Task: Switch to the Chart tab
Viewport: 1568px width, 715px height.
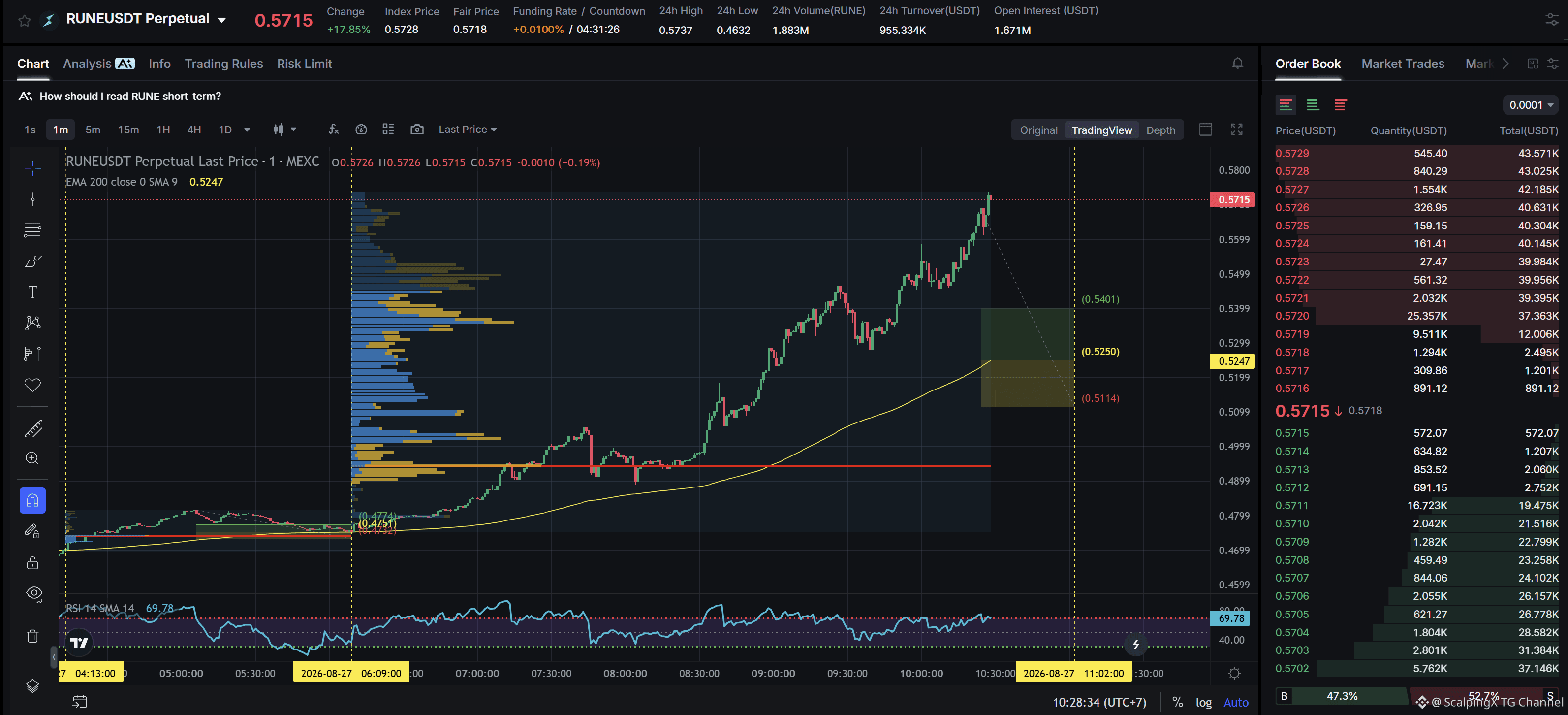Action: coord(33,64)
